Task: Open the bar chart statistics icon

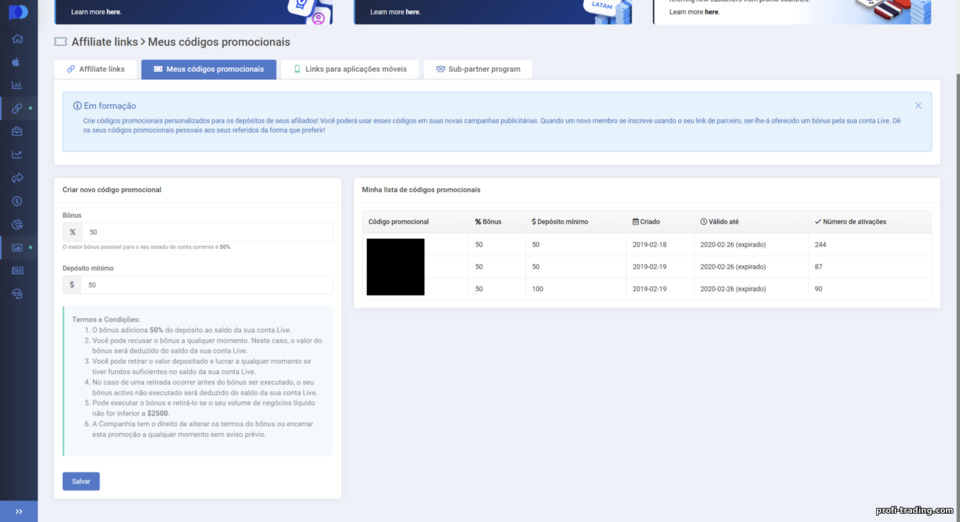Action: pyautogui.click(x=17, y=85)
